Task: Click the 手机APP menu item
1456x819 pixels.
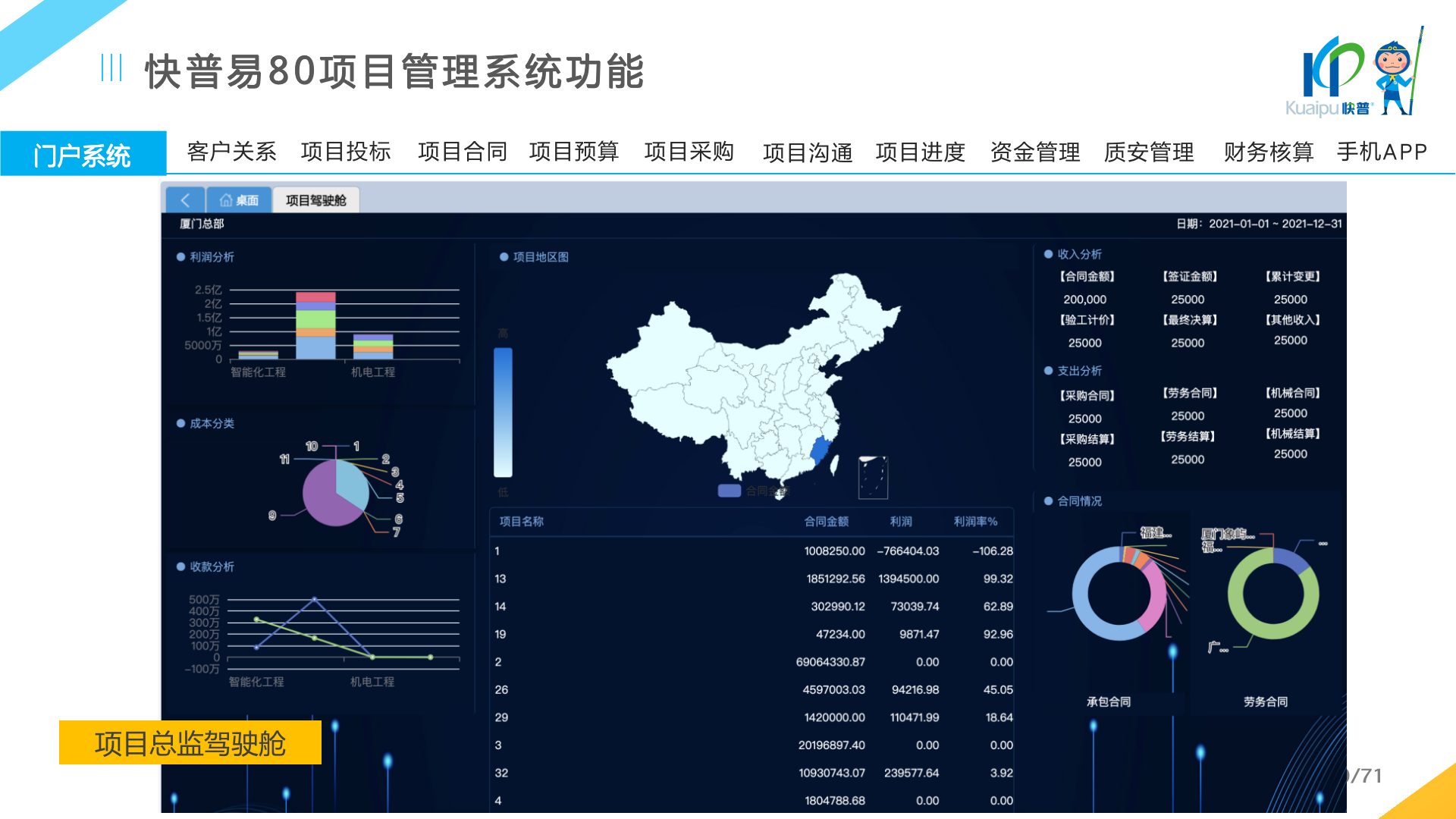Action: coord(1382,152)
